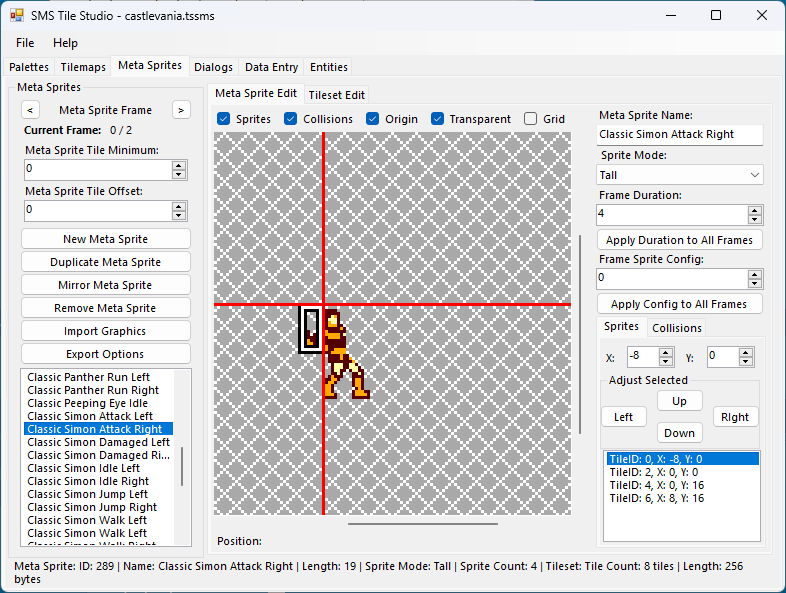The image size is (786, 593).
Task: Select the Sprites sub-tab
Action: [622, 326]
